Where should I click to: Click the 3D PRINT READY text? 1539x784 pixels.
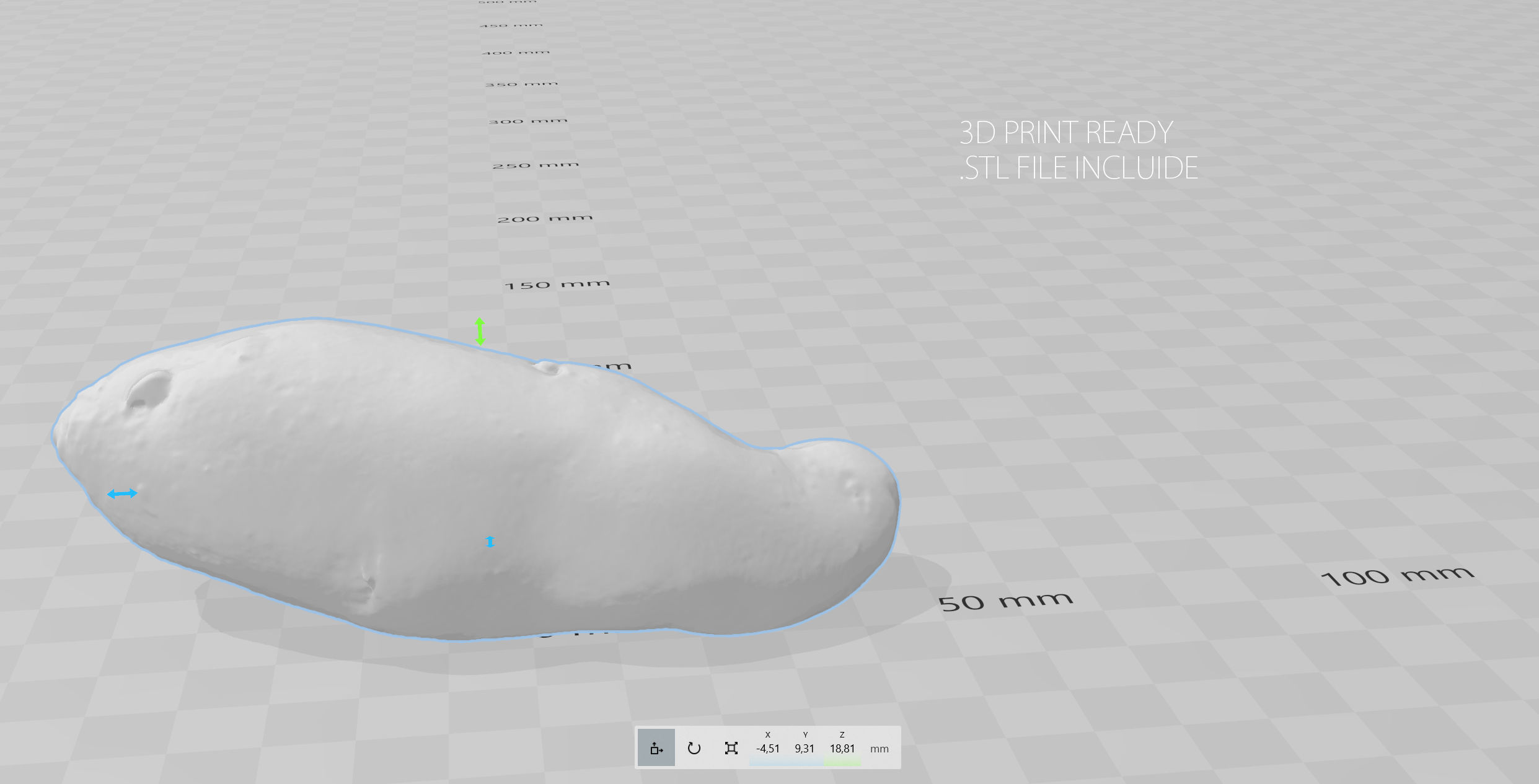coord(1065,133)
